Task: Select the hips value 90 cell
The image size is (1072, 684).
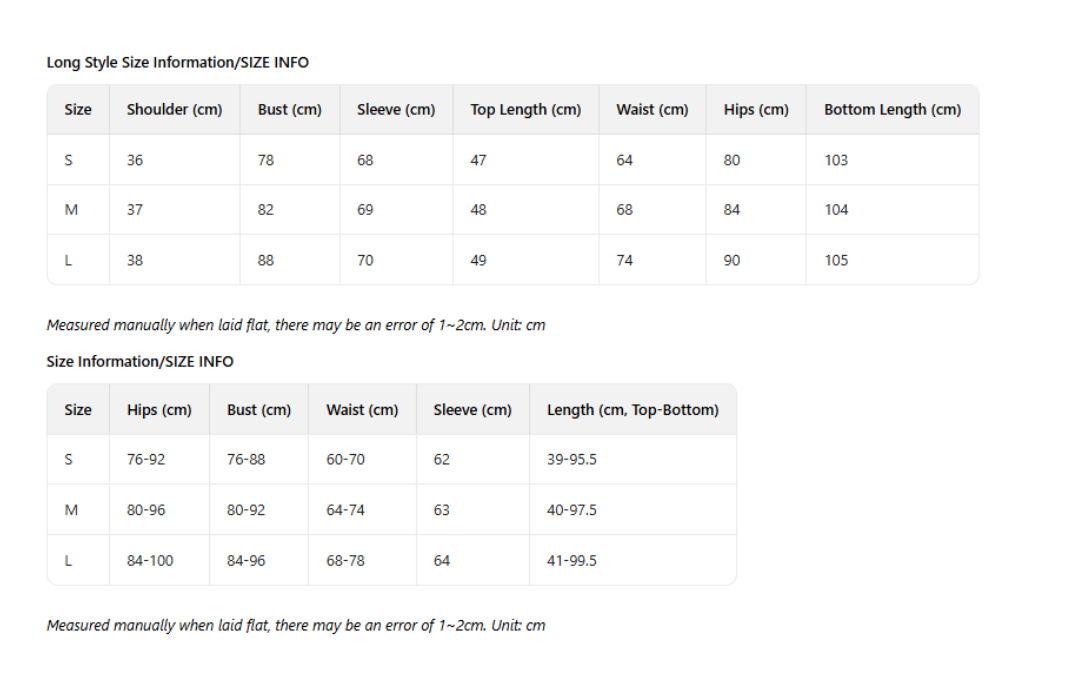Action: coord(732,260)
